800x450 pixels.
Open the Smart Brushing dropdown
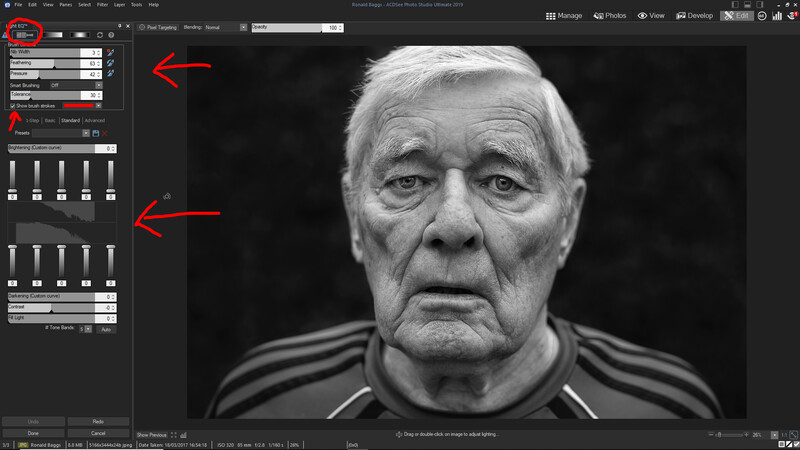tap(76, 85)
